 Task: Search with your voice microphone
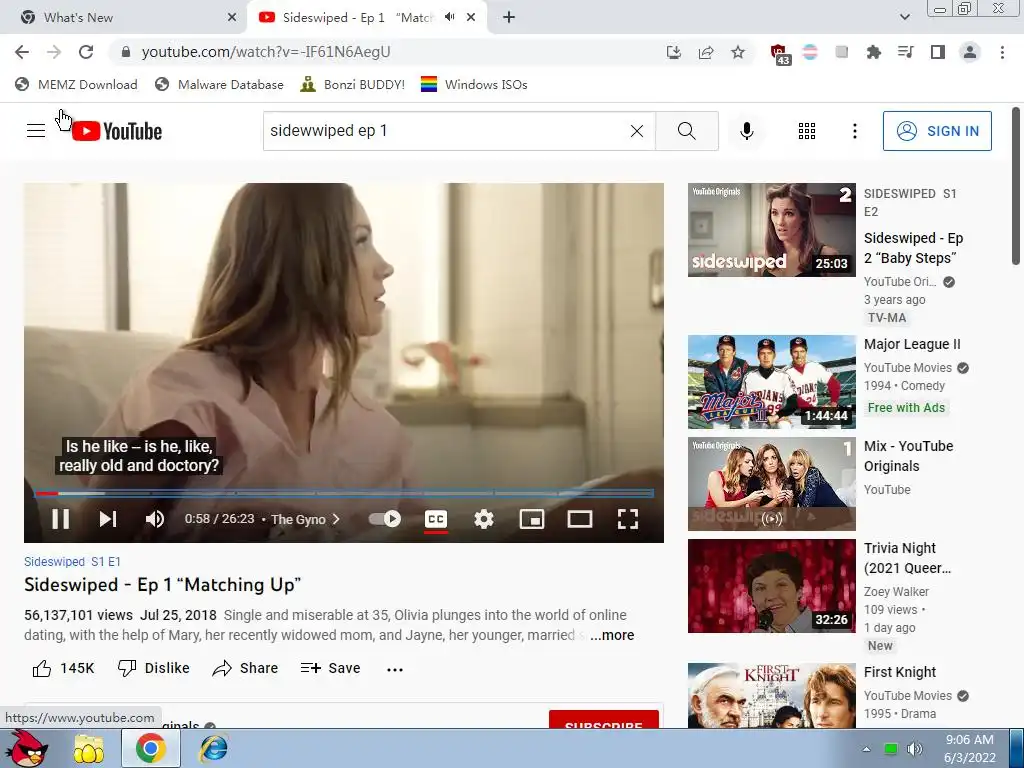(746, 131)
